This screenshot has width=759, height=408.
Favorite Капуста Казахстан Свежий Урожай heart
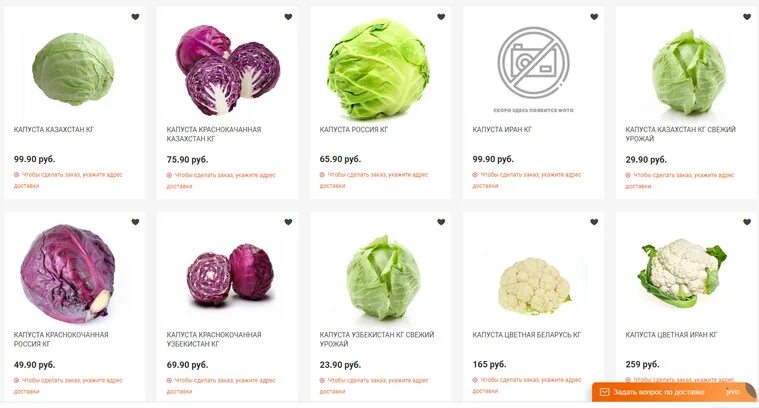point(747,16)
